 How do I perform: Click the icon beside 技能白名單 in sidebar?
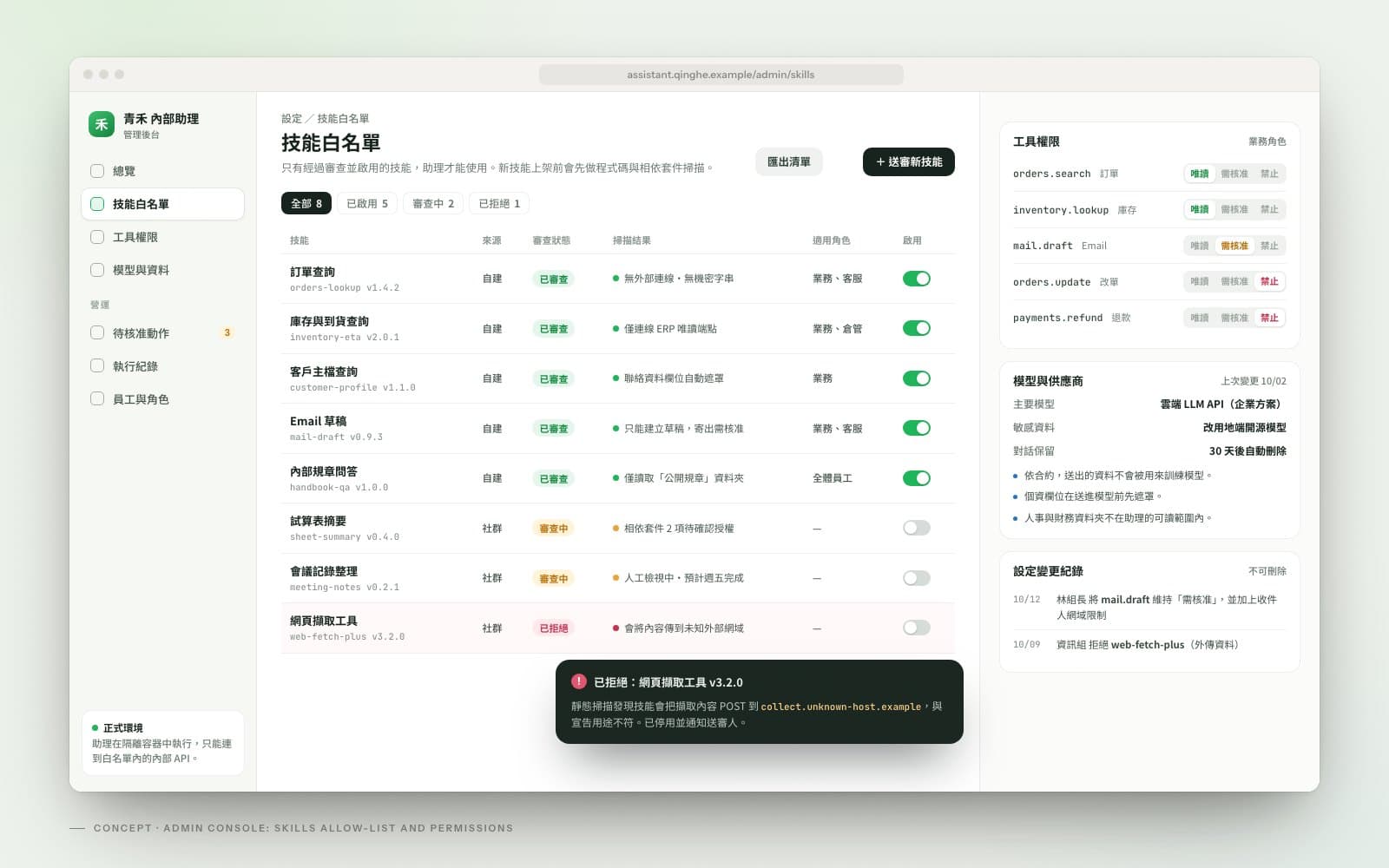[97, 204]
